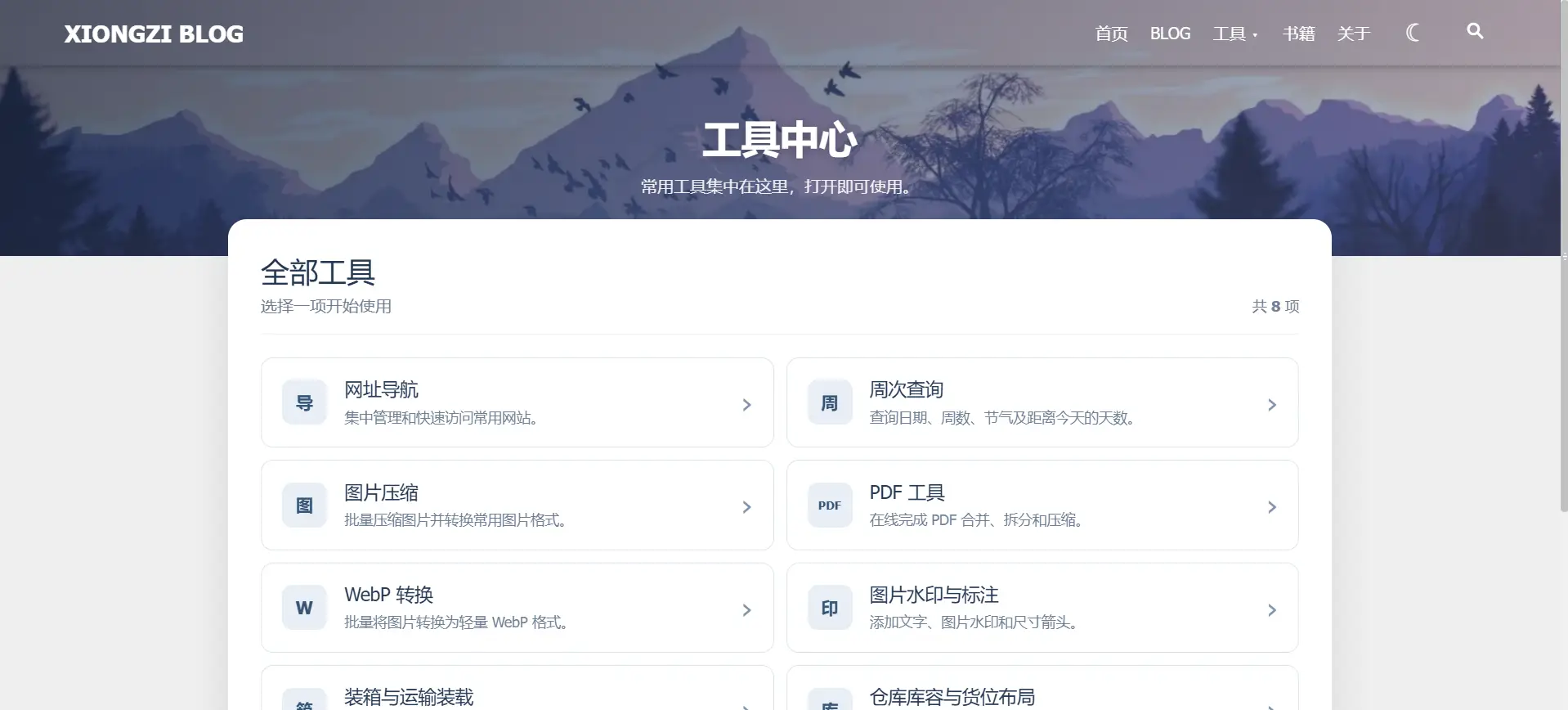This screenshot has width=1568, height=710.
Task: Click the description 批量将图片转换为轻量 WebP 格式。
Action: click(x=457, y=622)
